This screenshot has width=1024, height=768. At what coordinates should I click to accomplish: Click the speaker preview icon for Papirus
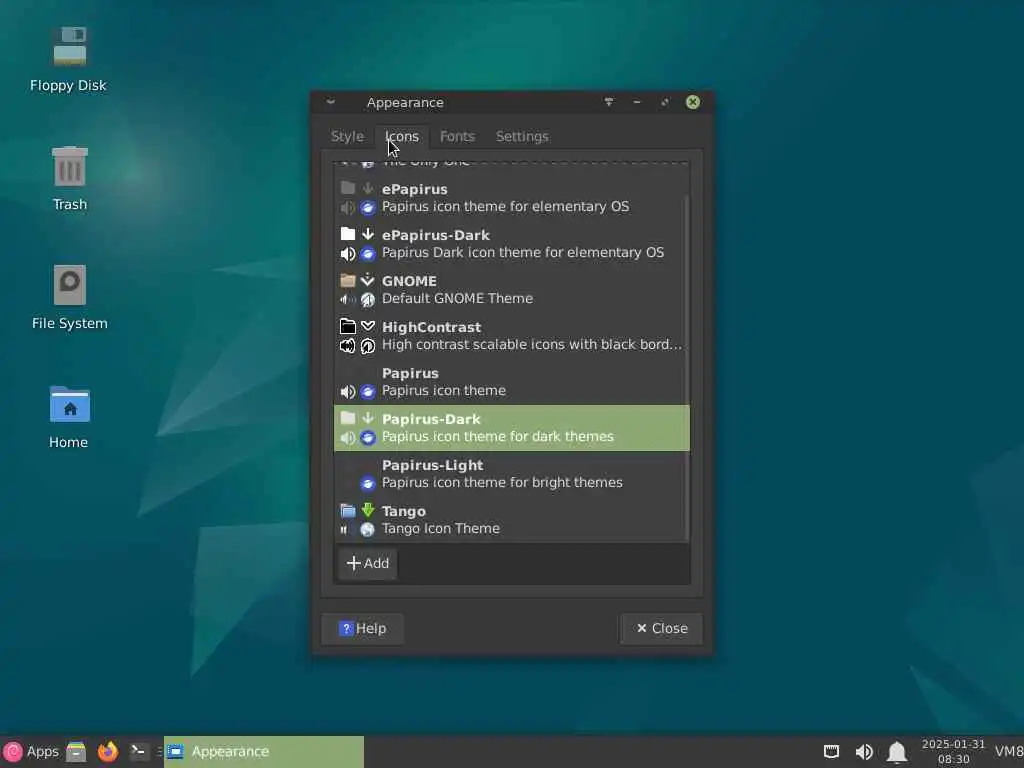[x=348, y=392]
